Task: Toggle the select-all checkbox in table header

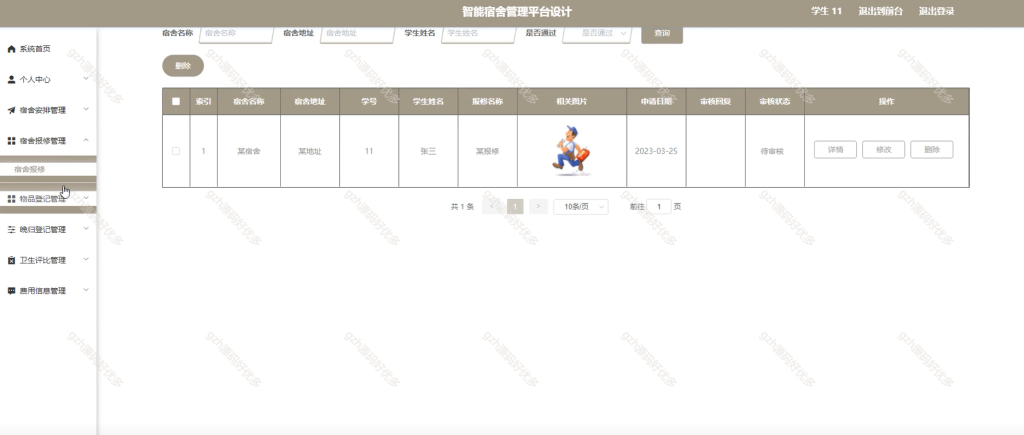Action: click(176, 101)
